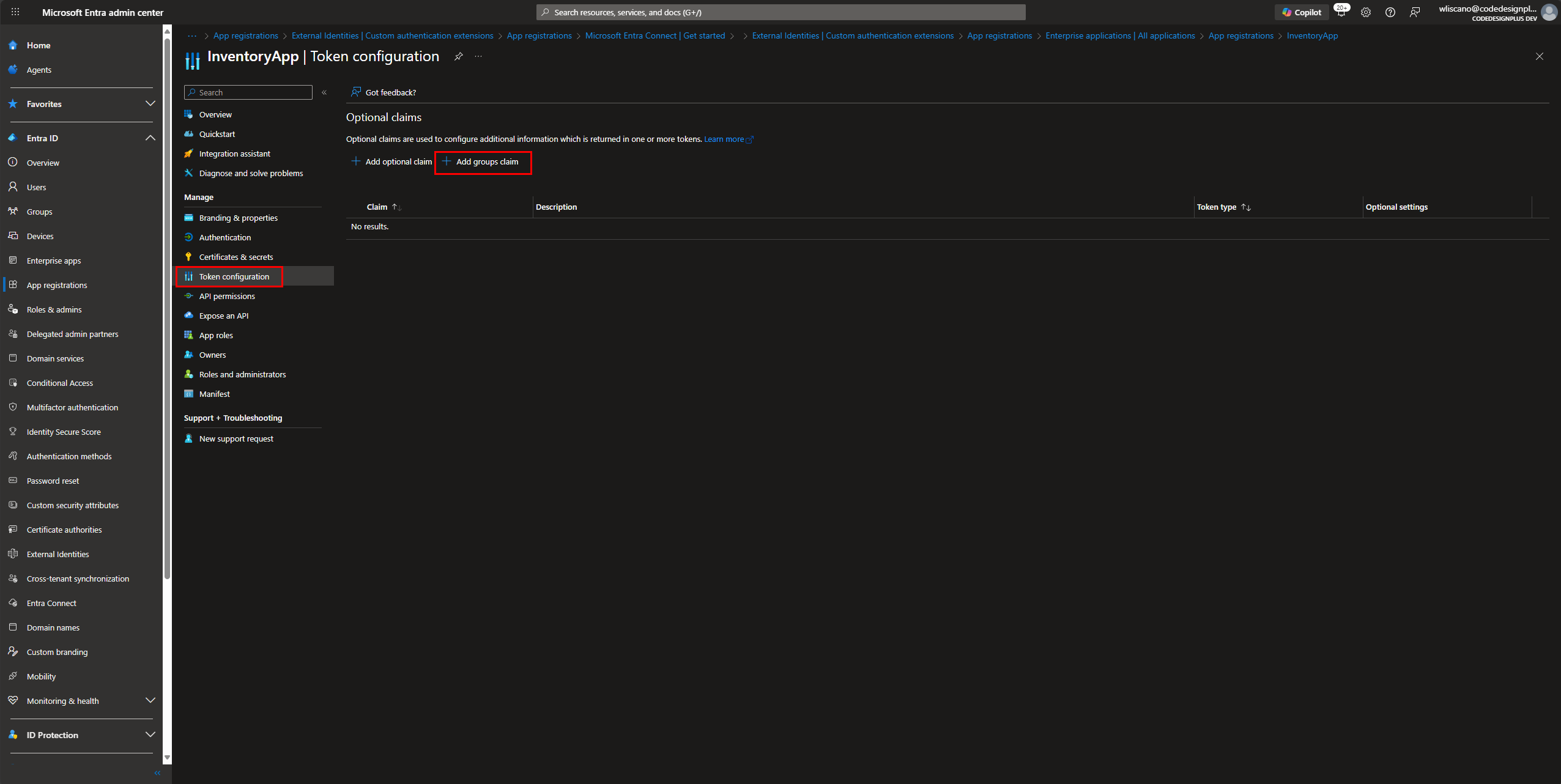1561x784 pixels.
Task: Click Microsoft Entra Connect | Get started breadcrumb
Action: coord(654,35)
